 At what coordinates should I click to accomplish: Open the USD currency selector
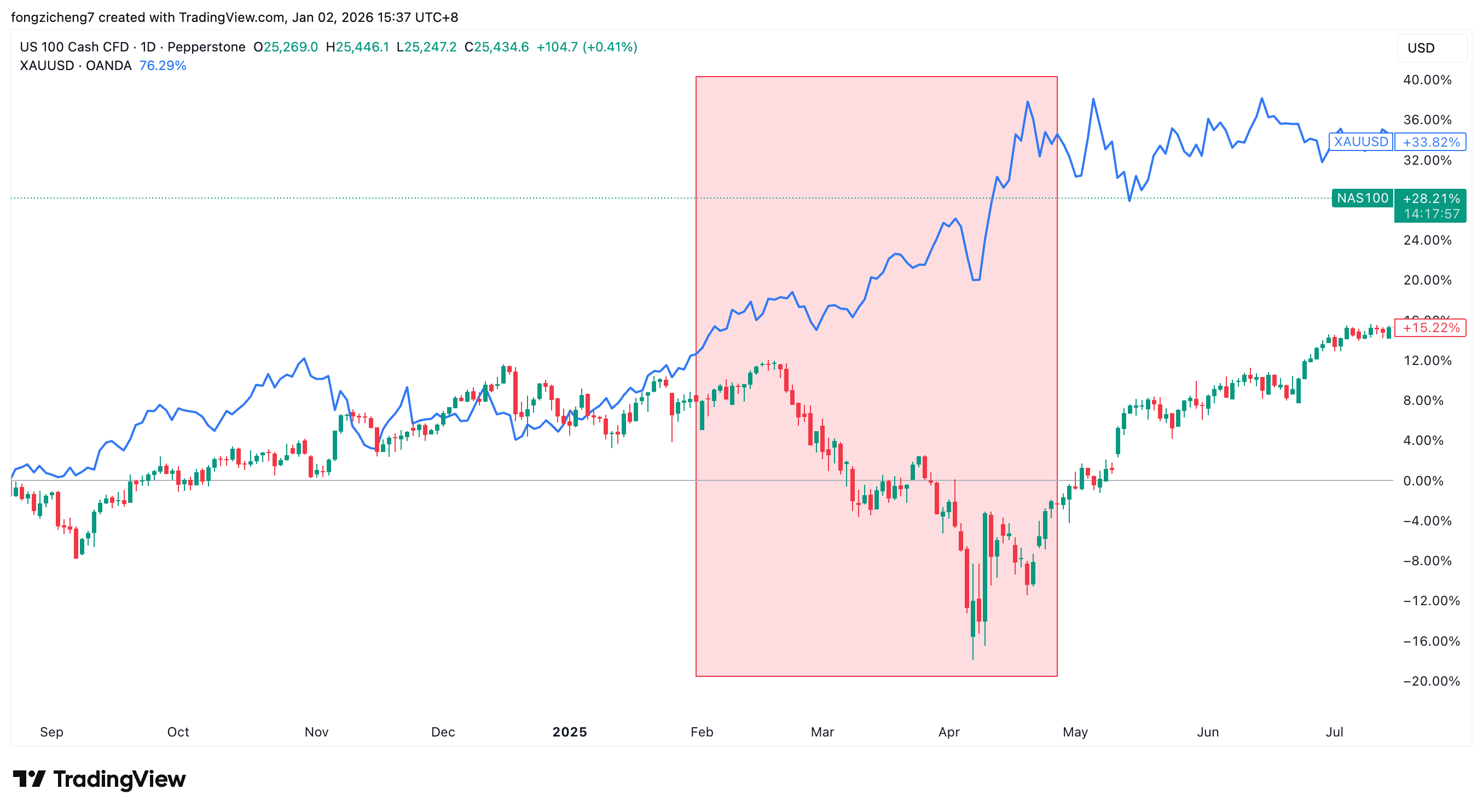coord(1421,48)
